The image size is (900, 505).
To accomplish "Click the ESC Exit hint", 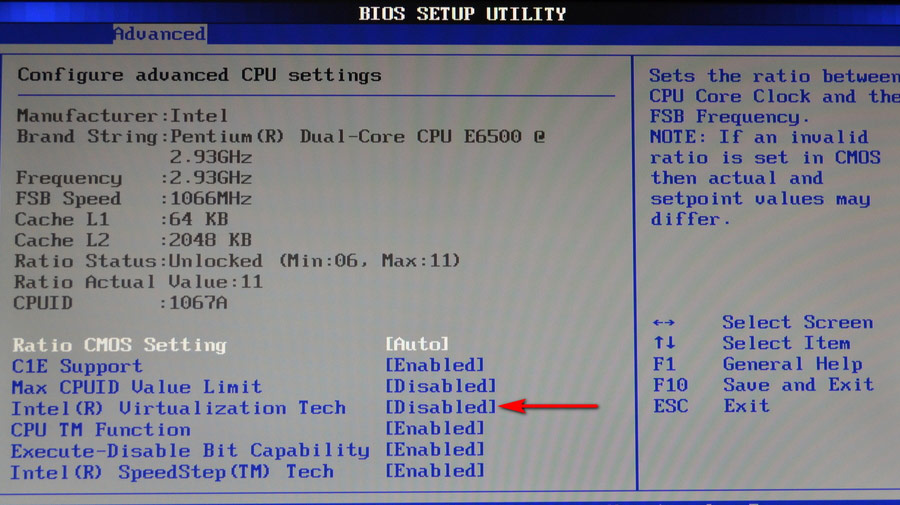I will pyautogui.click(x=711, y=406).
